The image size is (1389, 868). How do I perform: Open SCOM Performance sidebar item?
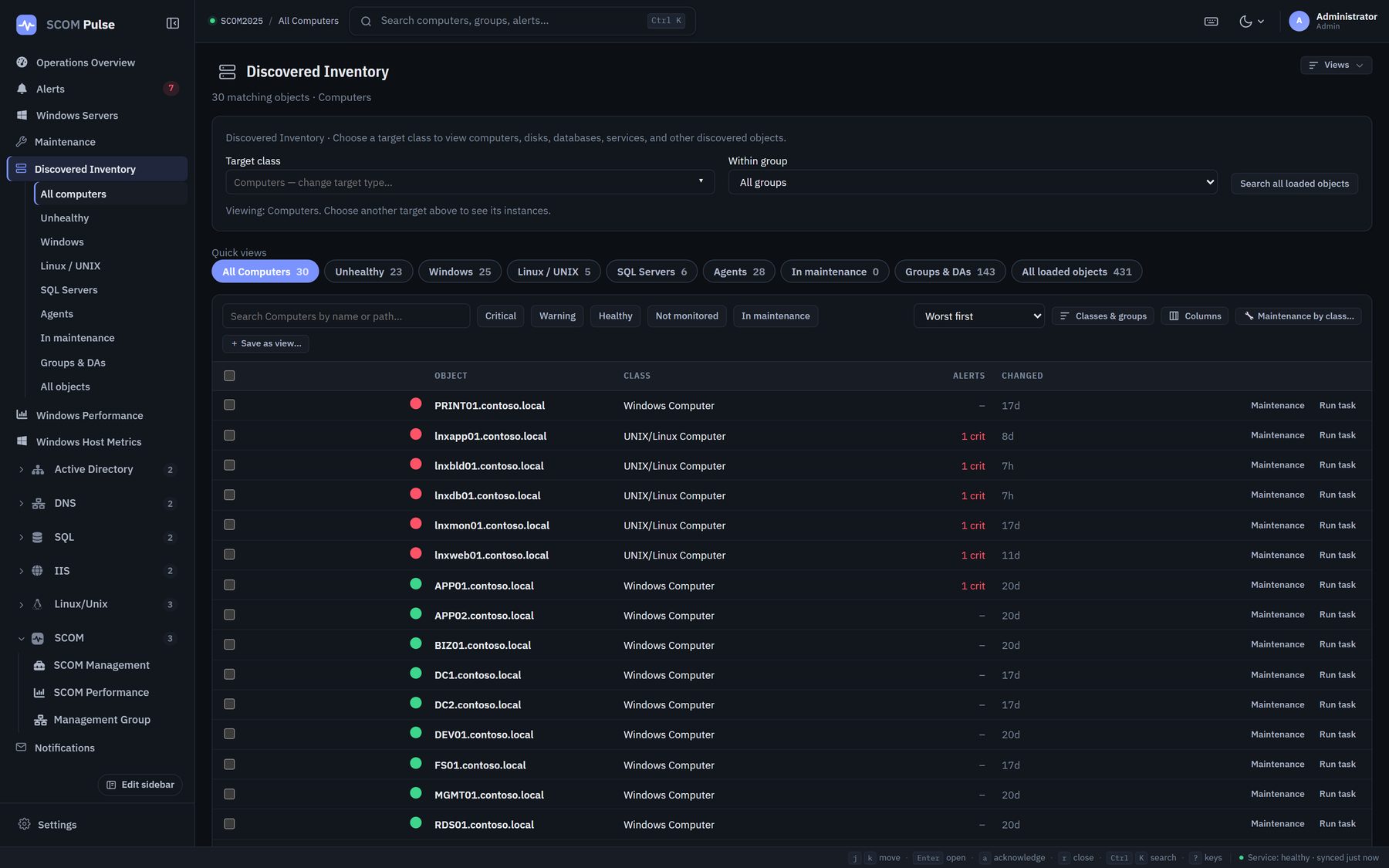[x=101, y=693]
